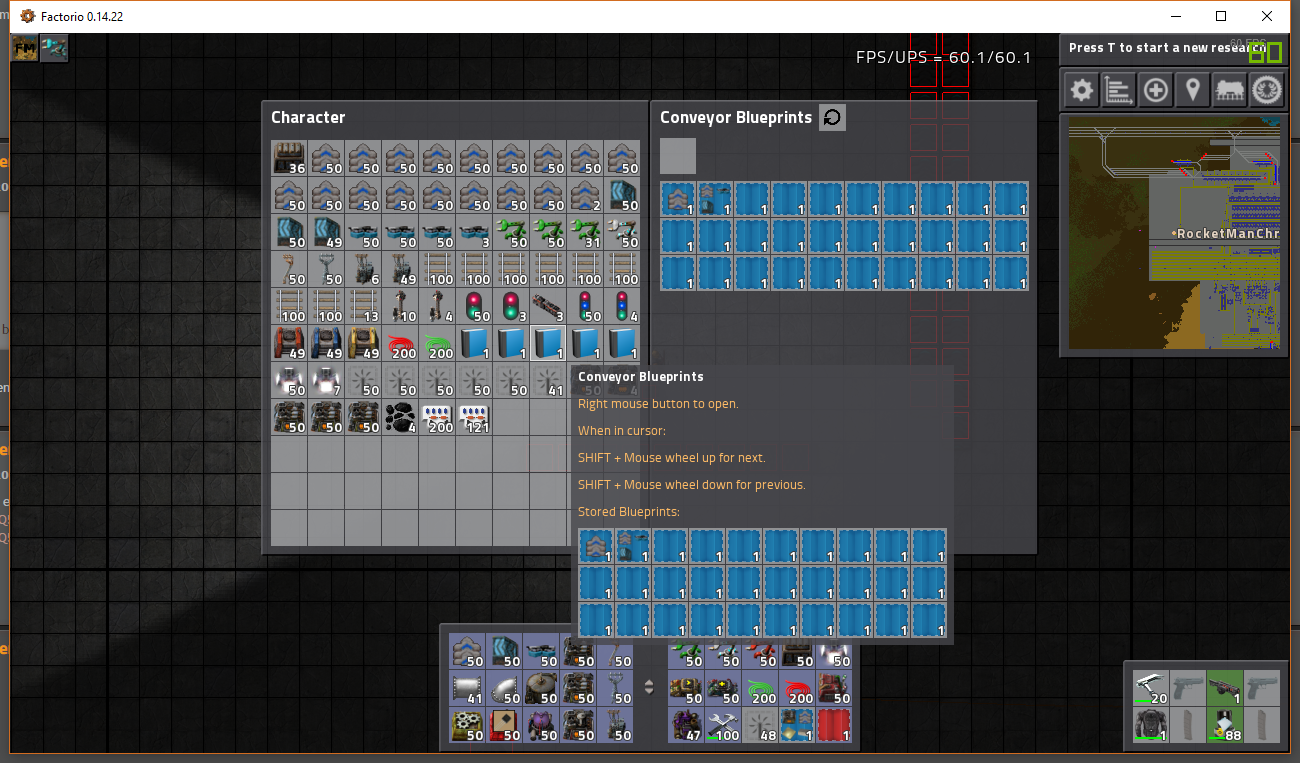The height and width of the screenshot is (763, 1300).
Task: Click the FM mod button at top left
Action: pyautogui.click(x=24, y=48)
